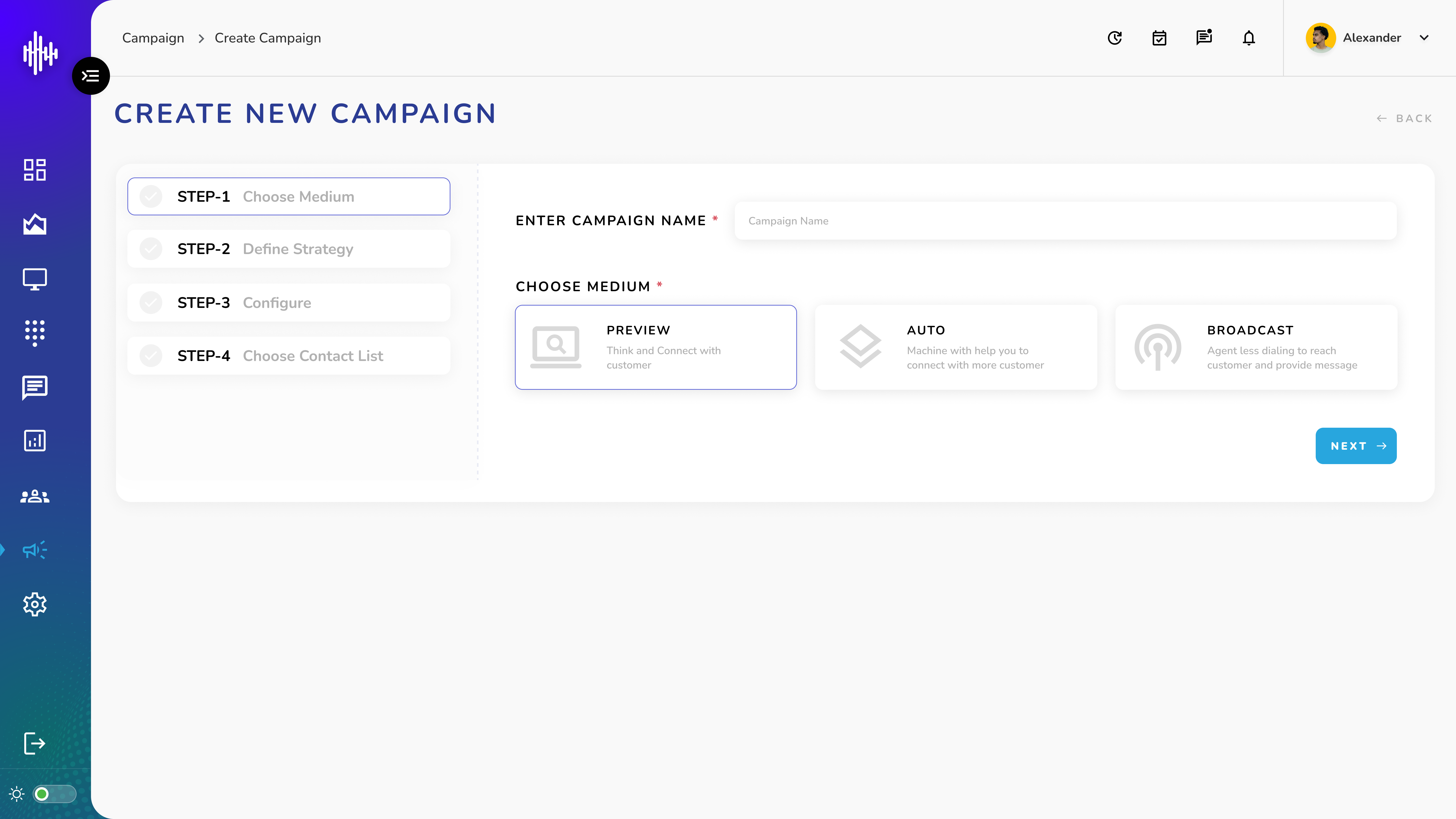Click the breadcrumb chevron separator
Viewport: 1456px width, 819px height.
[x=201, y=38]
